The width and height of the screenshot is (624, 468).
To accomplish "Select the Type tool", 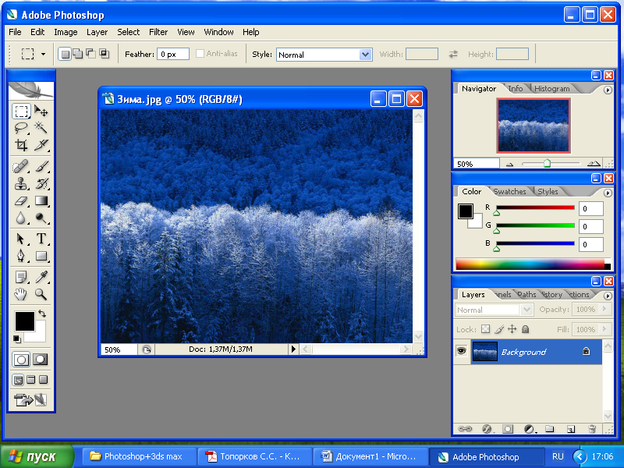I will point(41,239).
